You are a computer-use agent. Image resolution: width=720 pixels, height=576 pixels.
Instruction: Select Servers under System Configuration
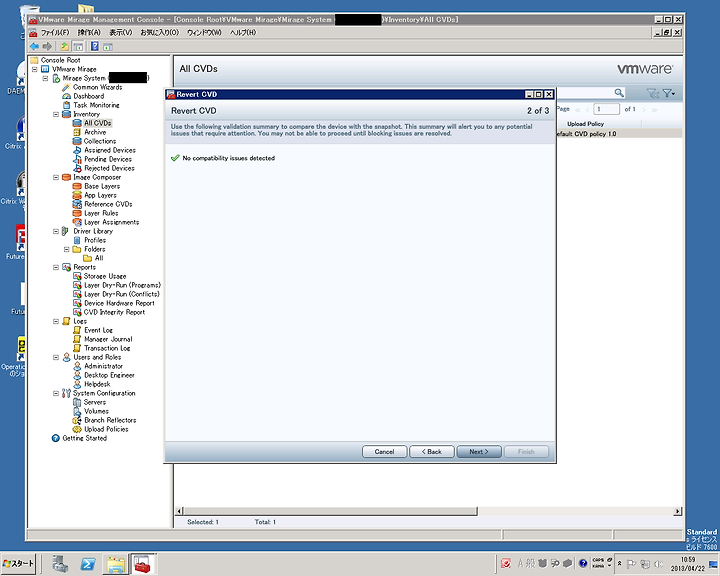95,402
